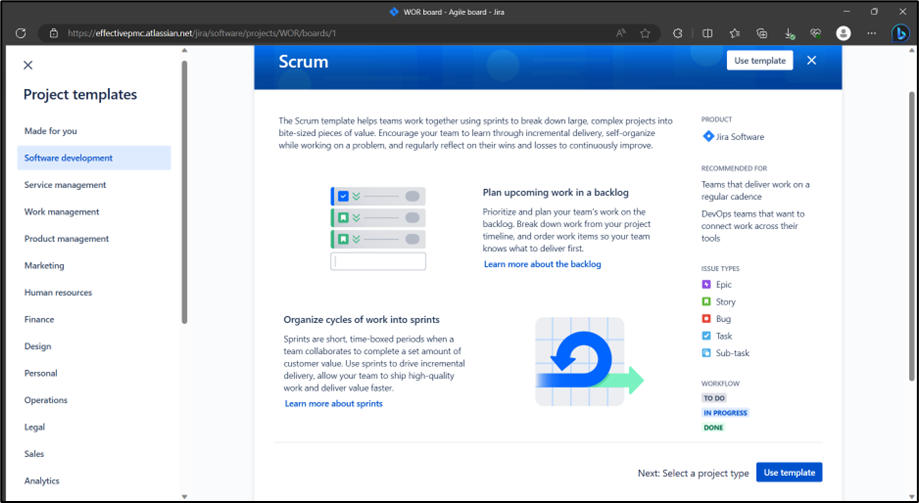Image resolution: width=919 pixels, height=503 pixels.
Task: Open the Collections icon in the toolbar
Action: [x=762, y=33]
